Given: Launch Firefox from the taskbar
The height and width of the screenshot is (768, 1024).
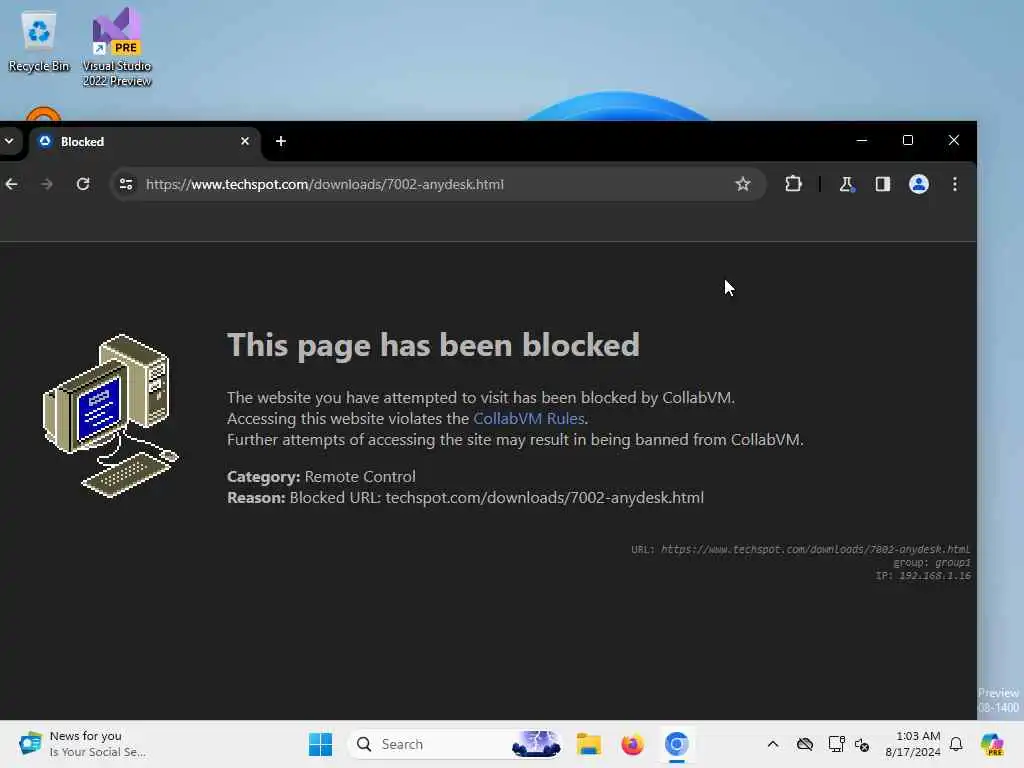Looking at the screenshot, I should point(632,744).
